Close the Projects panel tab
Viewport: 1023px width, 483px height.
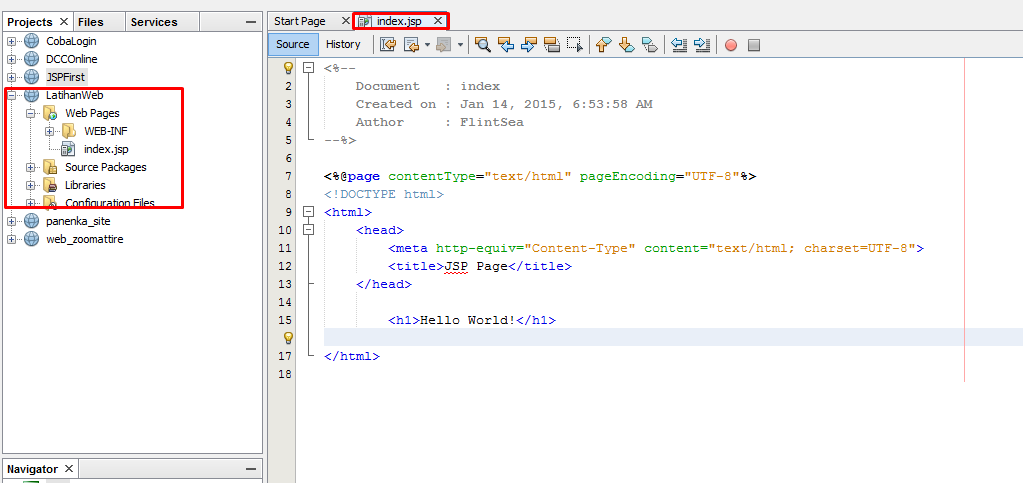point(64,22)
